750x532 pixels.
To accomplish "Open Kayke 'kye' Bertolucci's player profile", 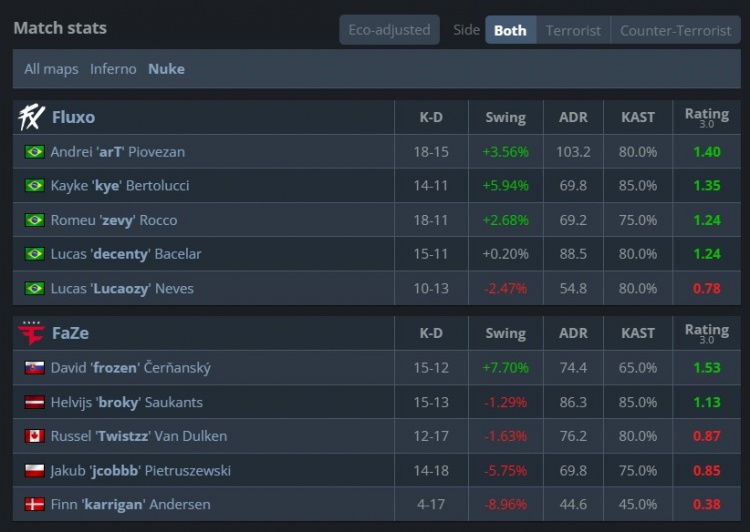I will pos(120,186).
